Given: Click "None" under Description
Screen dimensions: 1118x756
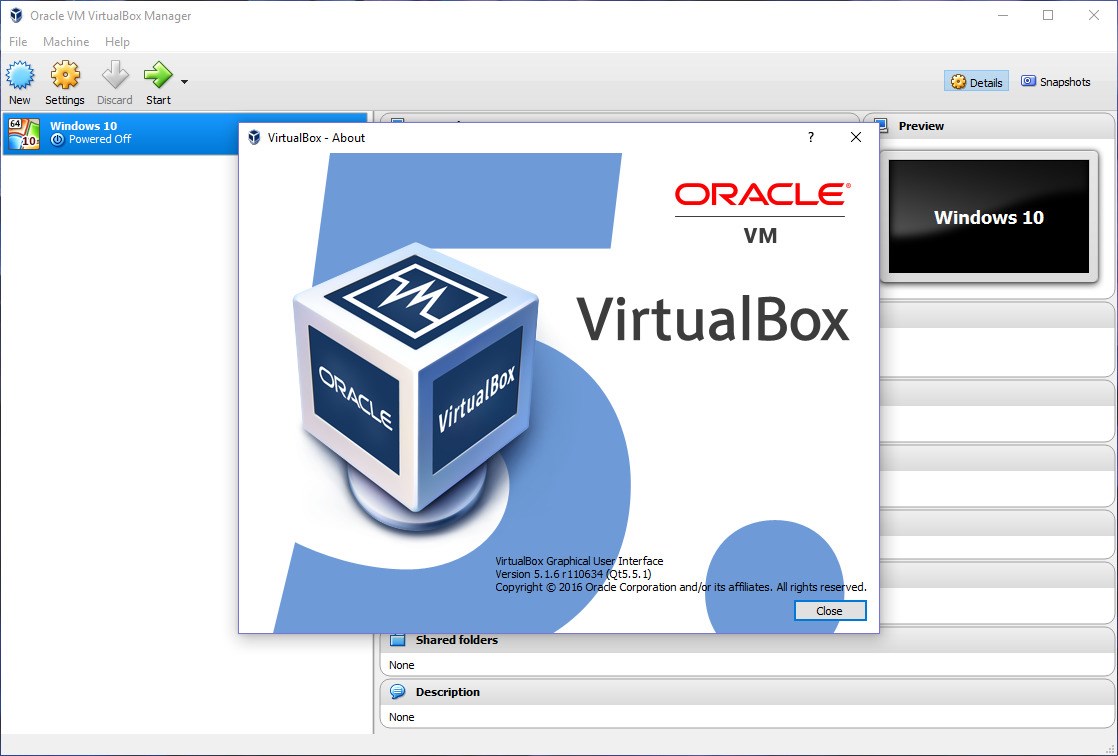Looking at the screenshot, I should click(x=401, y=717).
